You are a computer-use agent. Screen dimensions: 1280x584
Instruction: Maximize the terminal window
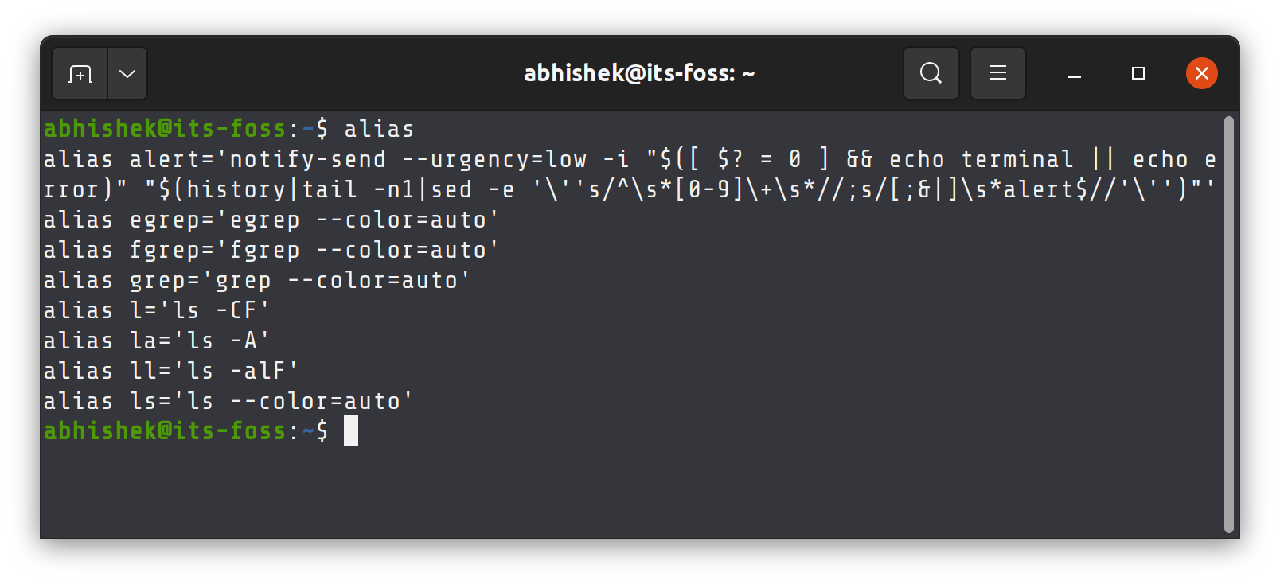coord(1138,74)
